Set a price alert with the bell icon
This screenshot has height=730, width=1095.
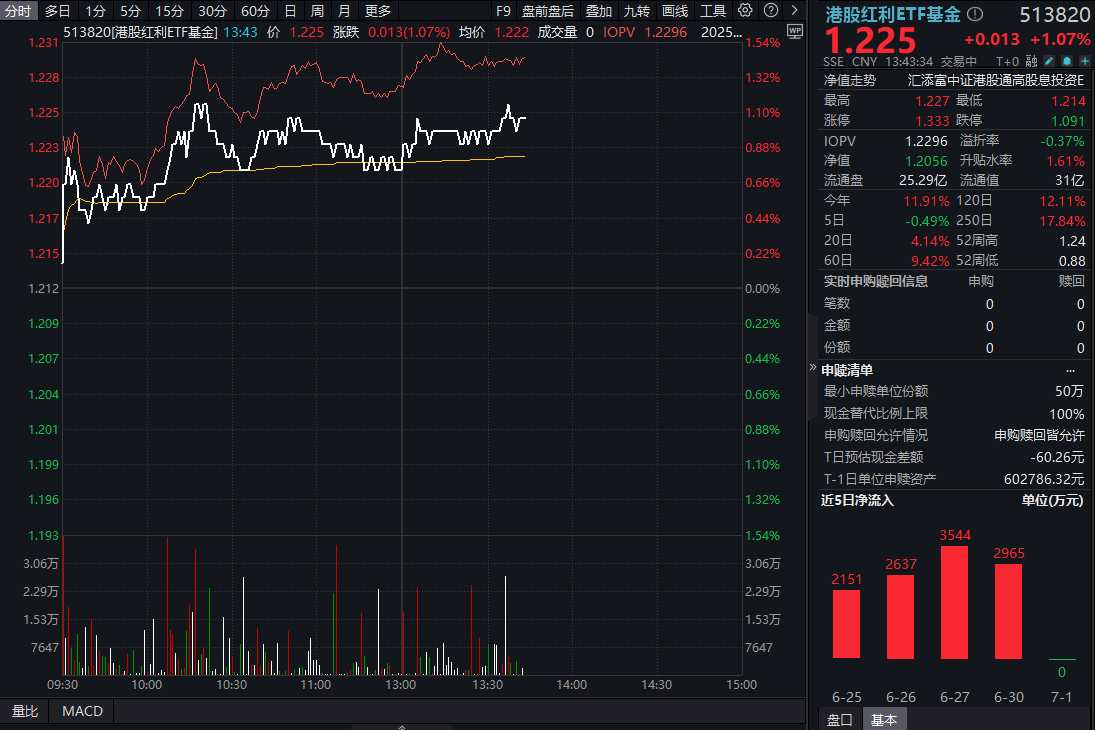click(x=1066, y=61)
